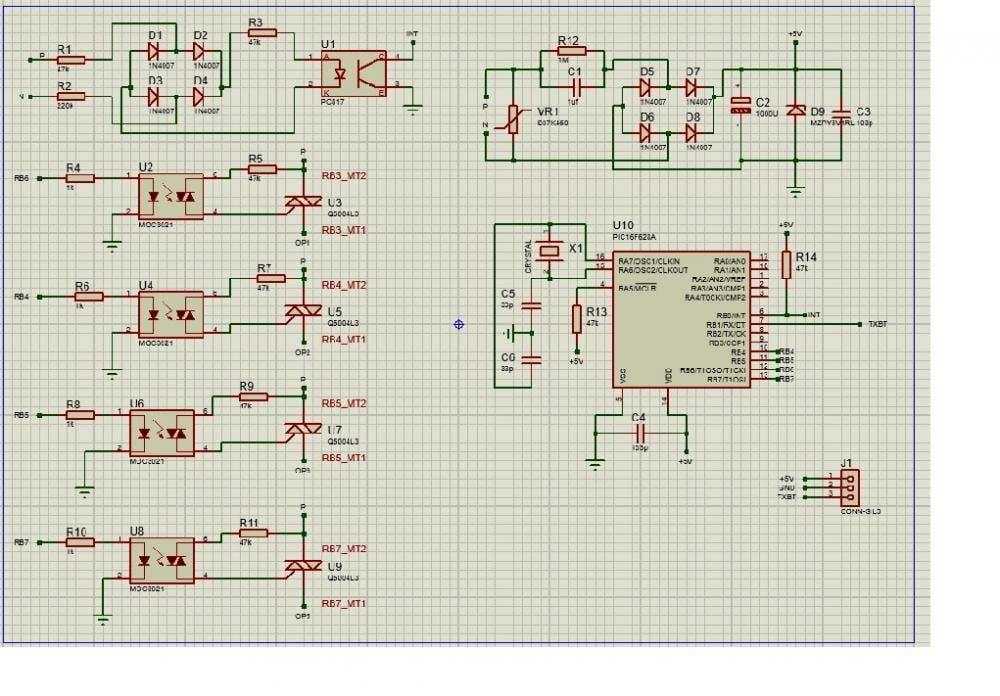Select the J1 connector component
The image size is (1000, 696).
[x=849, y=488]
